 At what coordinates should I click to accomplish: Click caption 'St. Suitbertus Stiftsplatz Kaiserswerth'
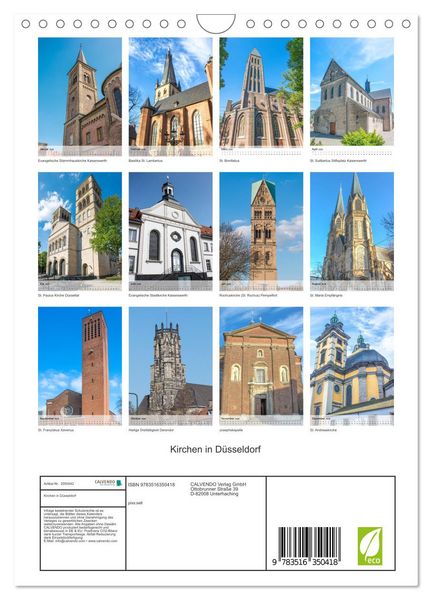[338, 161]
